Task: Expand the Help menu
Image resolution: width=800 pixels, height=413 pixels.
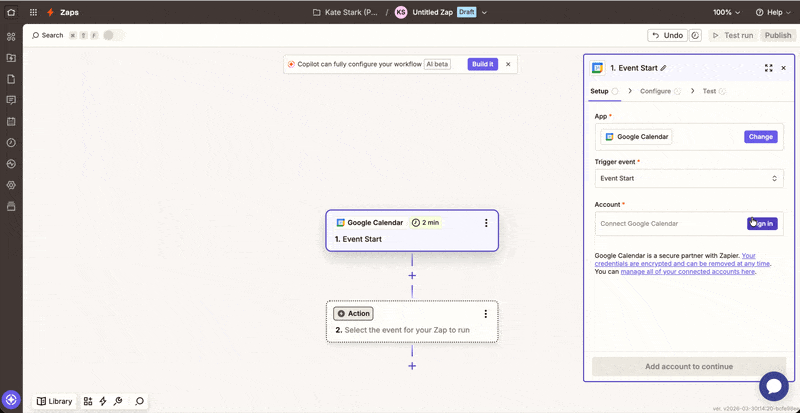Action: [772, 12]
